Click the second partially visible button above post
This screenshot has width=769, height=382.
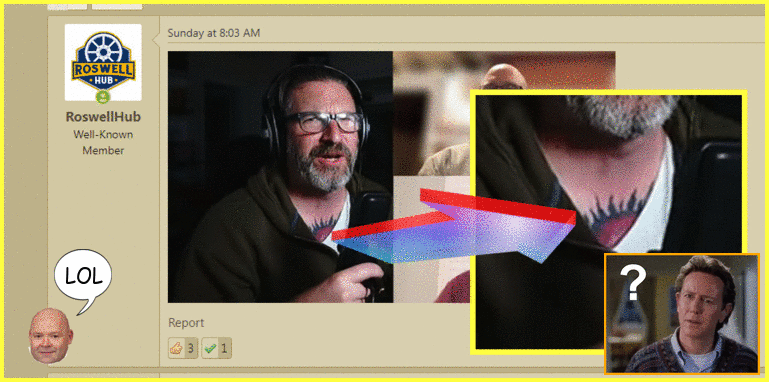pos(117,5)
